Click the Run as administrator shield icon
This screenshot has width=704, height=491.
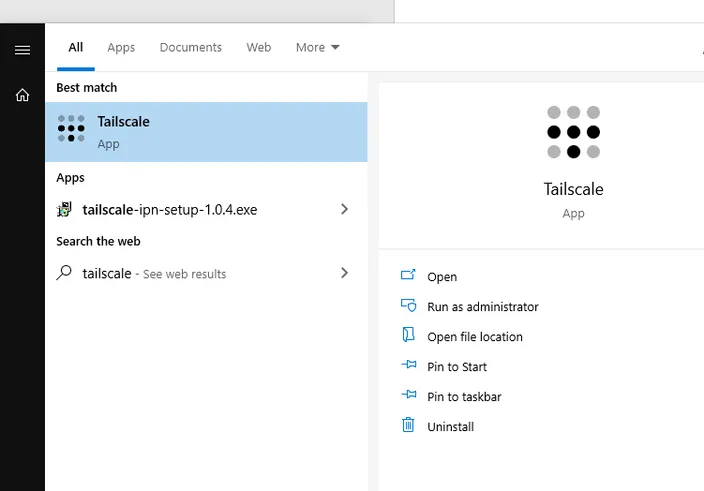(x=409, y=305)
